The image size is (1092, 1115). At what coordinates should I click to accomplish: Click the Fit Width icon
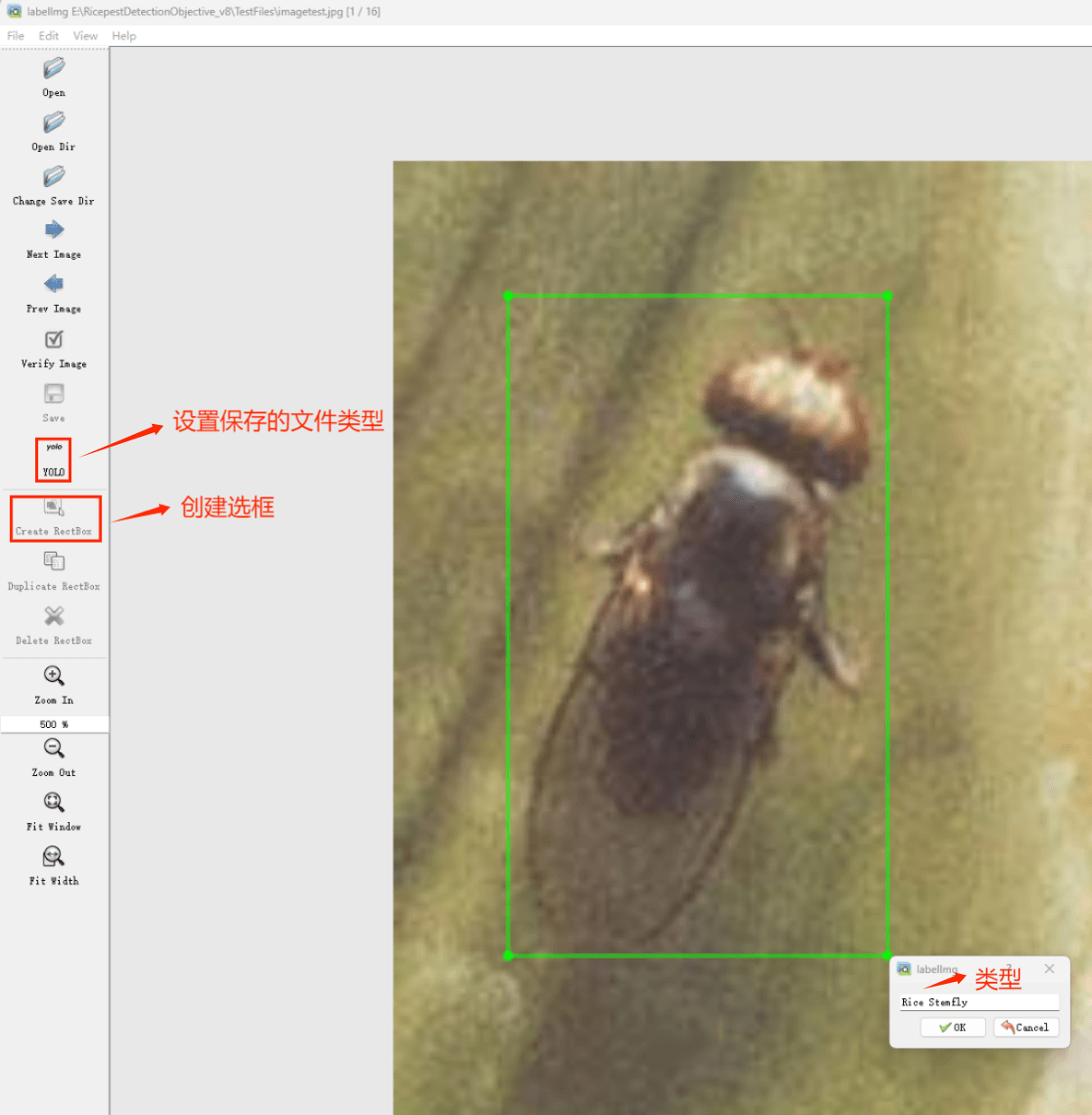pyautogui.click(x=54, y=857)
